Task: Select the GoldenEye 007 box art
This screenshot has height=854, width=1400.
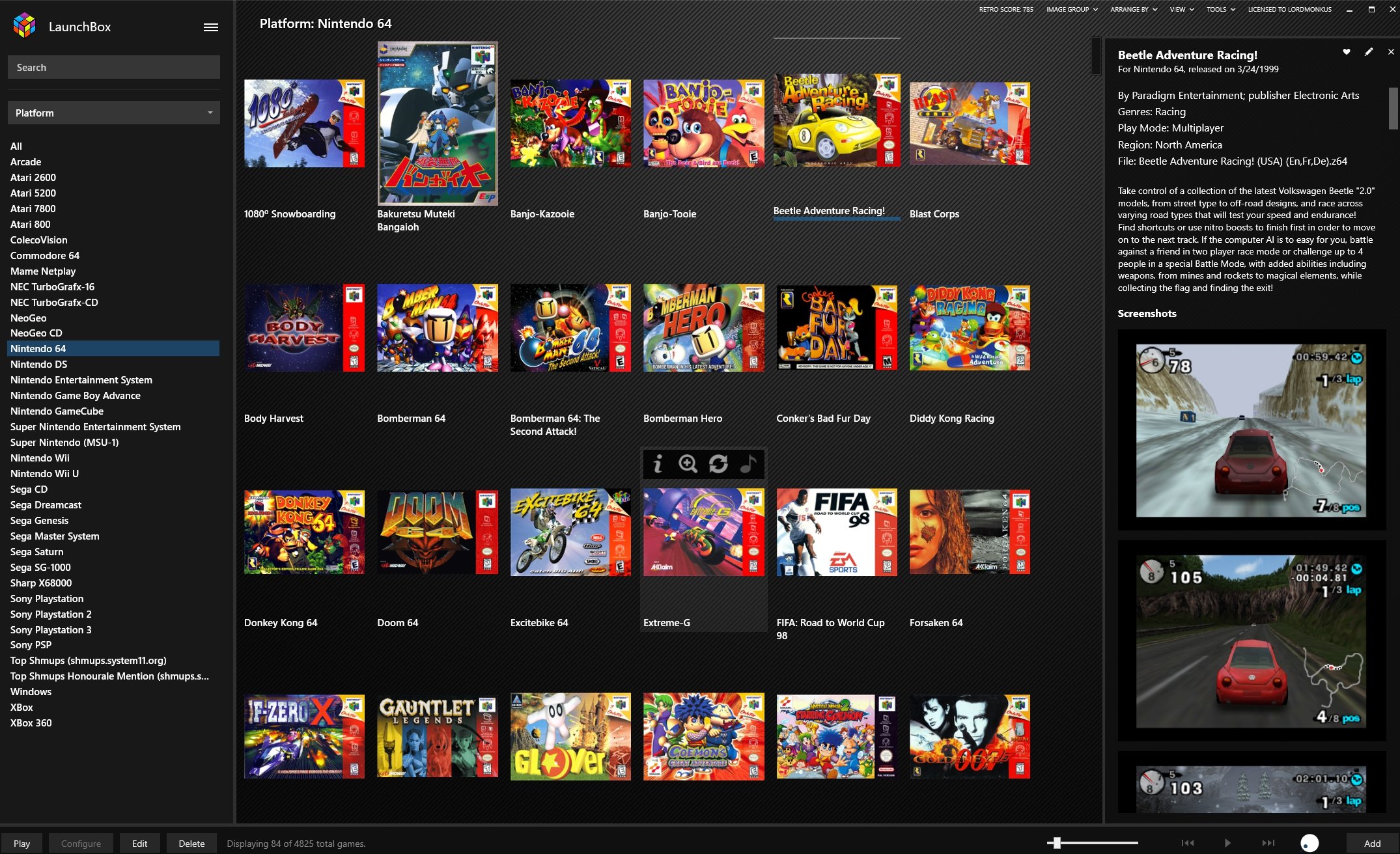Action: [x=970, y=737]
